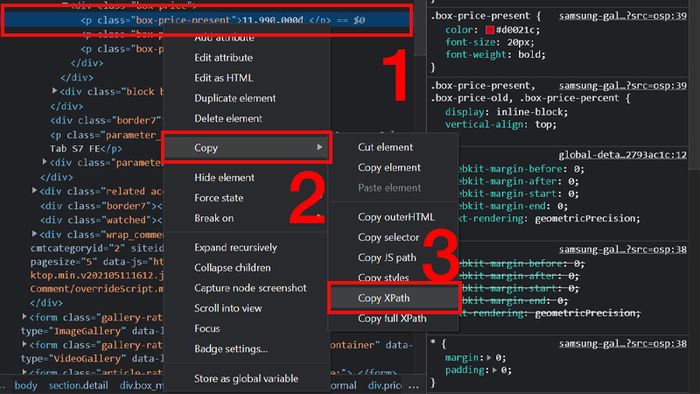Viewport: 700px width, 394px height.
Task: Select Copy full XPath
Action: 392,318
